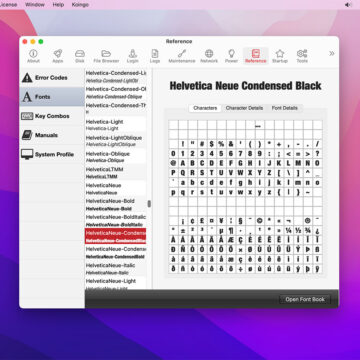Screen dimensions: 360x360
Task: Select the Helvetica-Condensed-LightObl font row
Action: pyautogui.click(x=116, y=77)
